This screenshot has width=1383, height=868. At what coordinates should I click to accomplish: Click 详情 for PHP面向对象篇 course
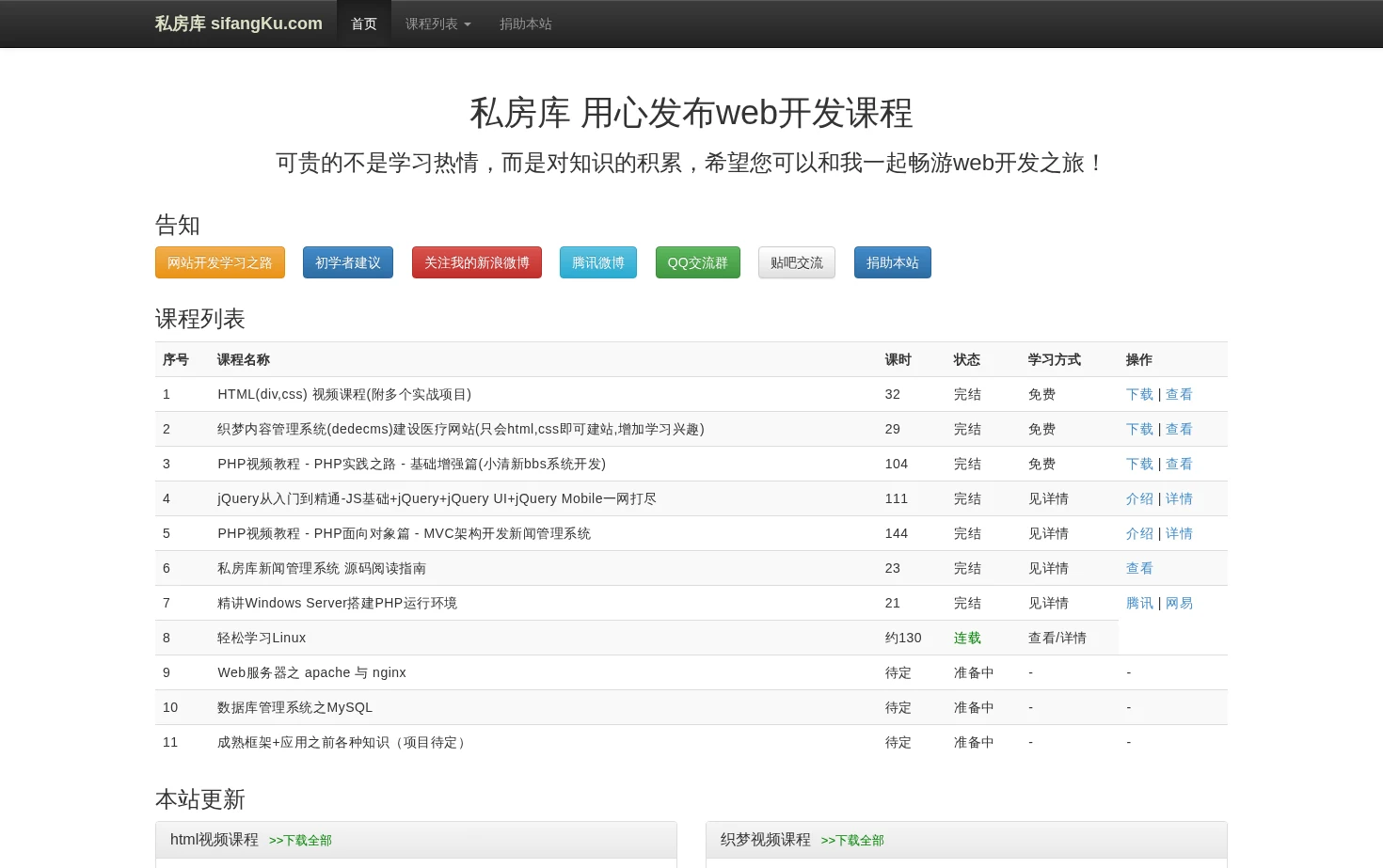(1179, 533)
